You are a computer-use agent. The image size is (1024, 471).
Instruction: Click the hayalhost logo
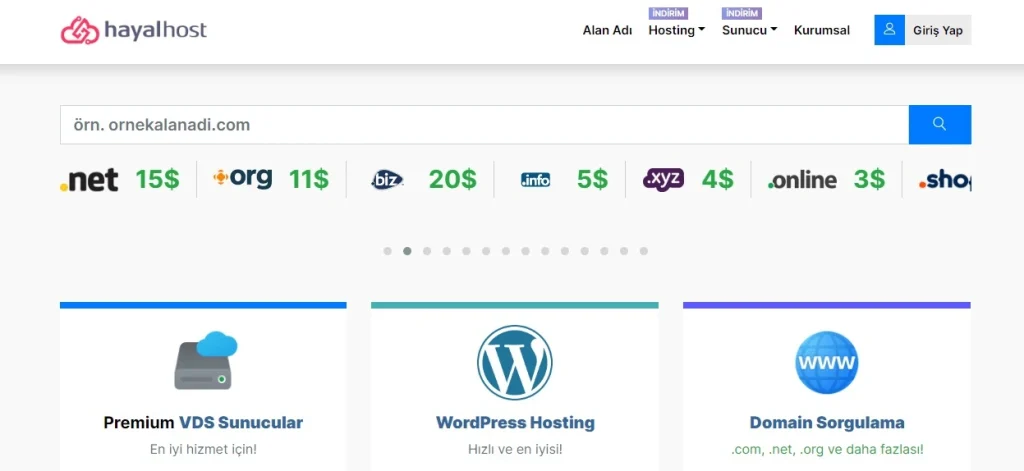pos(134,30)
